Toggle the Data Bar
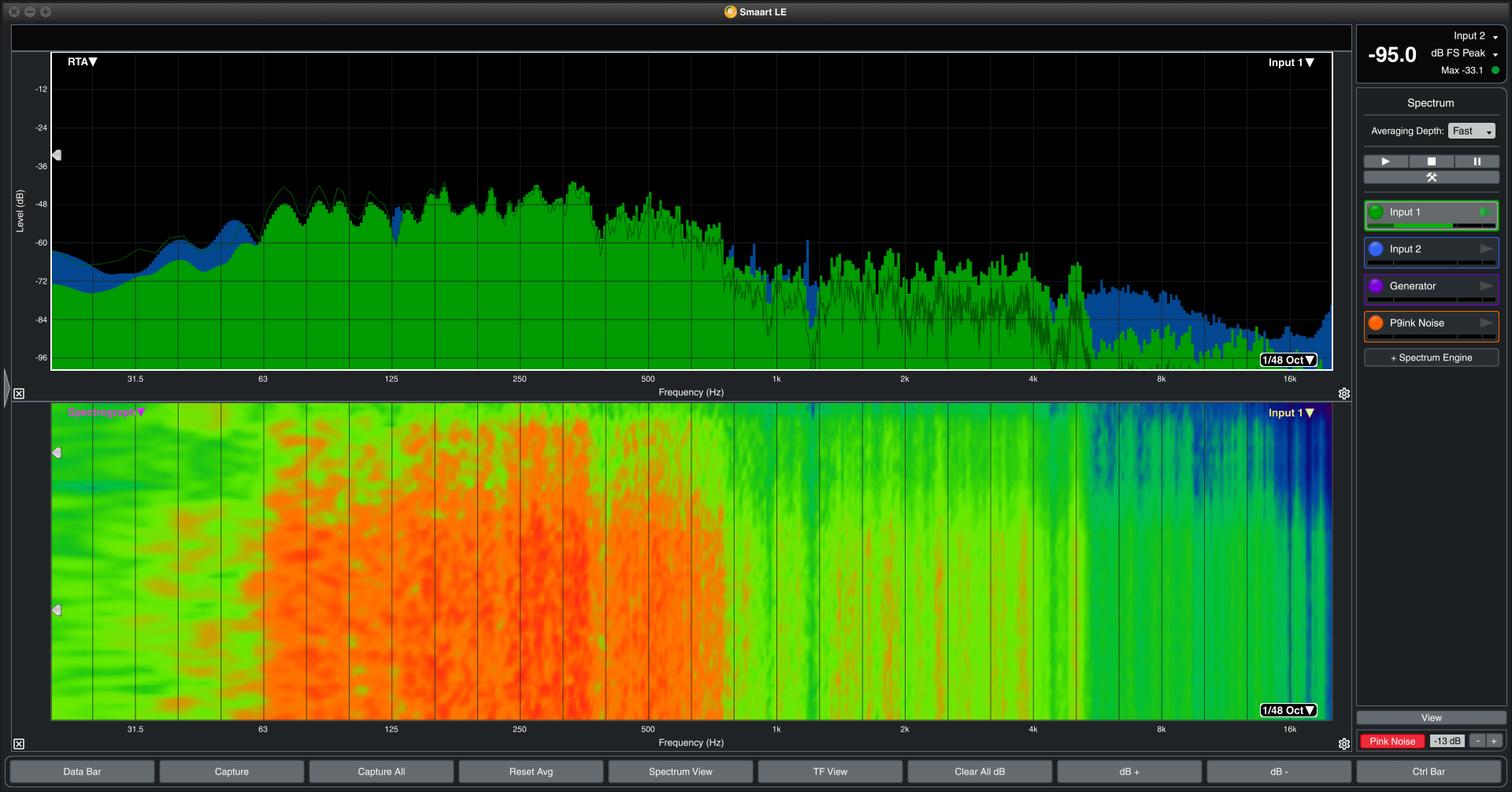This screenshot has height=792, width=1512. (x=83, y=772)
